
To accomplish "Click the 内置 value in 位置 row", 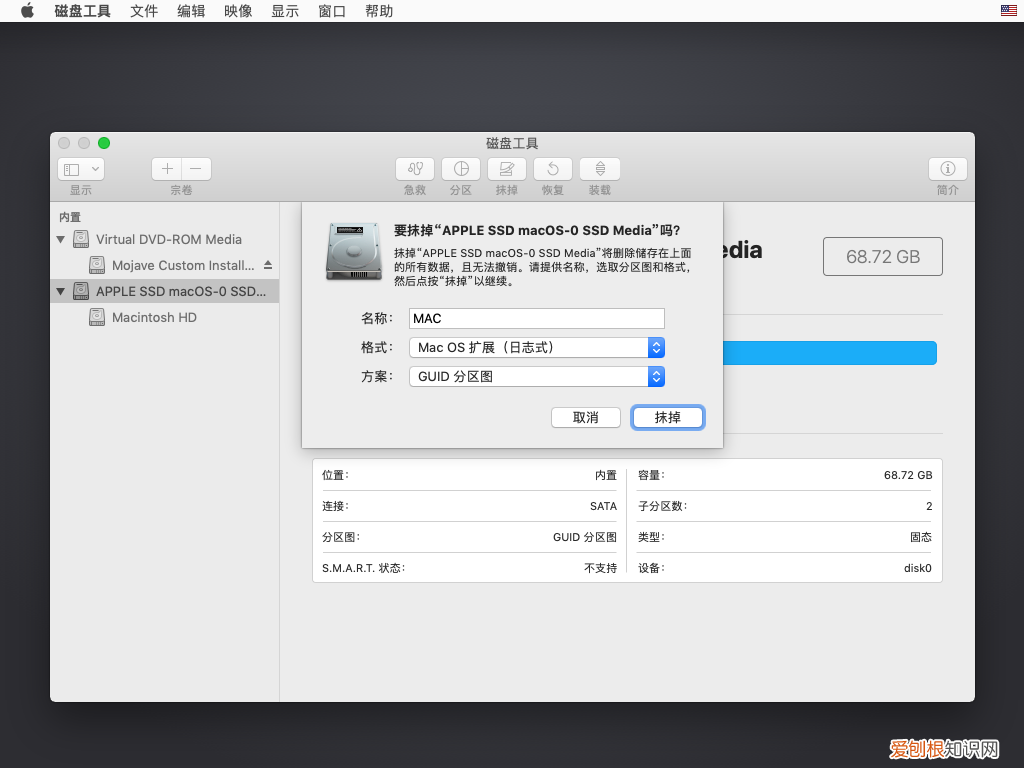I will (605, 475).
